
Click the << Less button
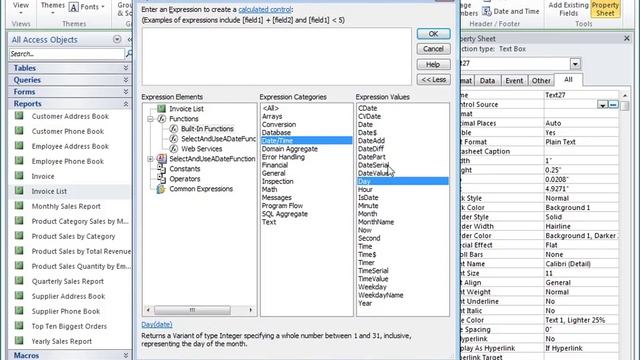coord(433,80)
